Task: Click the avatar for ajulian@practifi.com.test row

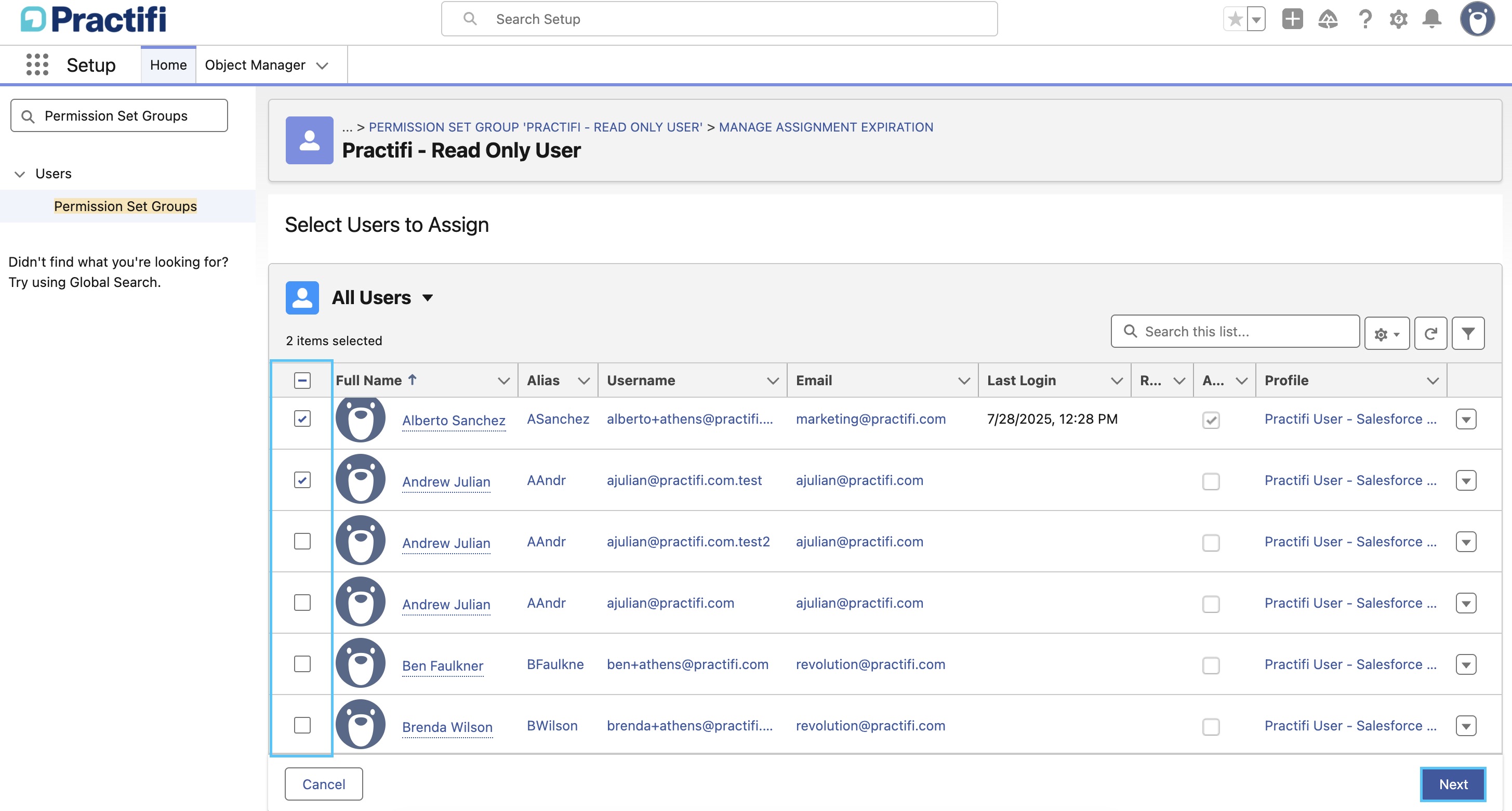Action: 361,479
